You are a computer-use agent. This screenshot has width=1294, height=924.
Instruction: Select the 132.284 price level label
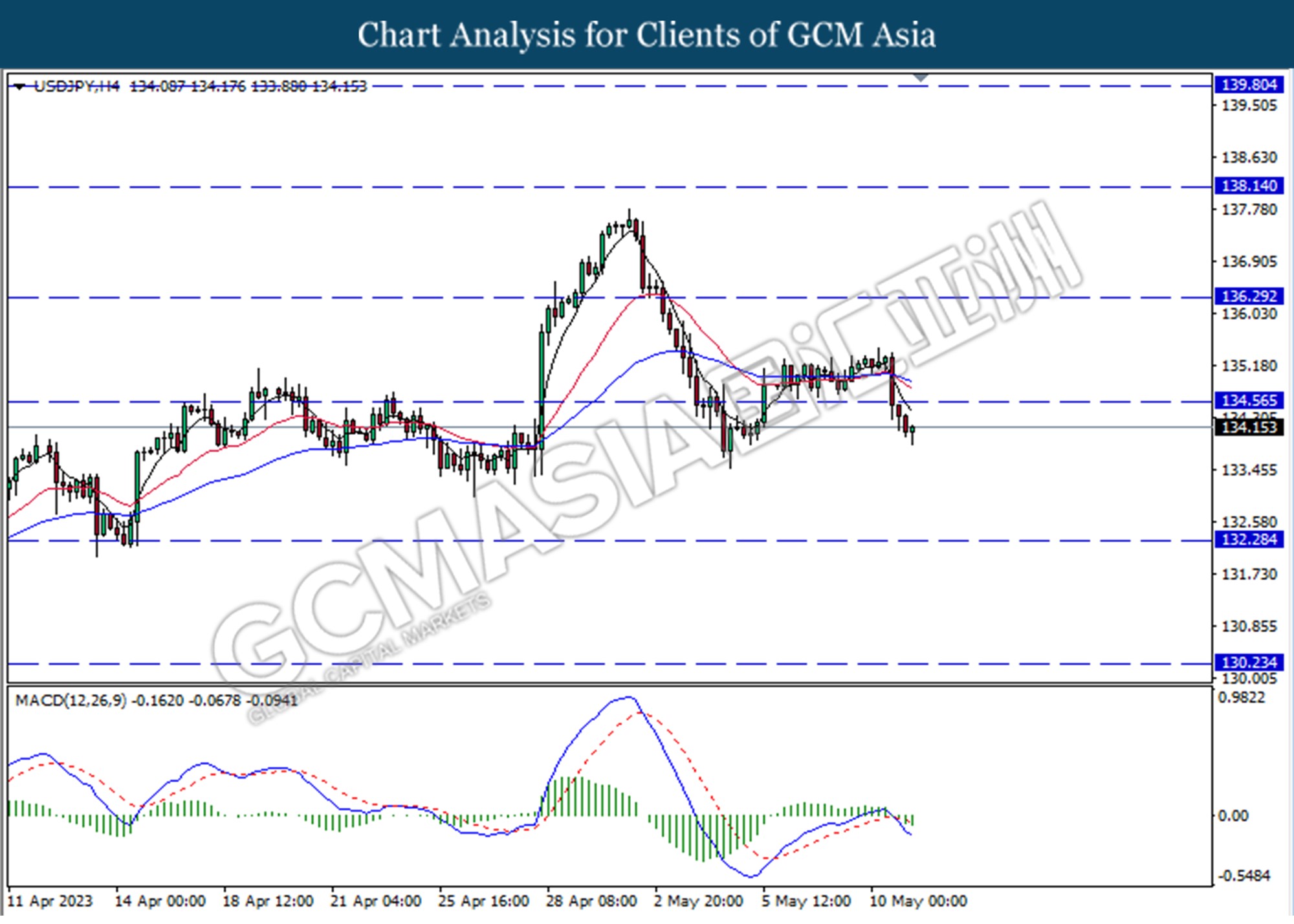1249,540
